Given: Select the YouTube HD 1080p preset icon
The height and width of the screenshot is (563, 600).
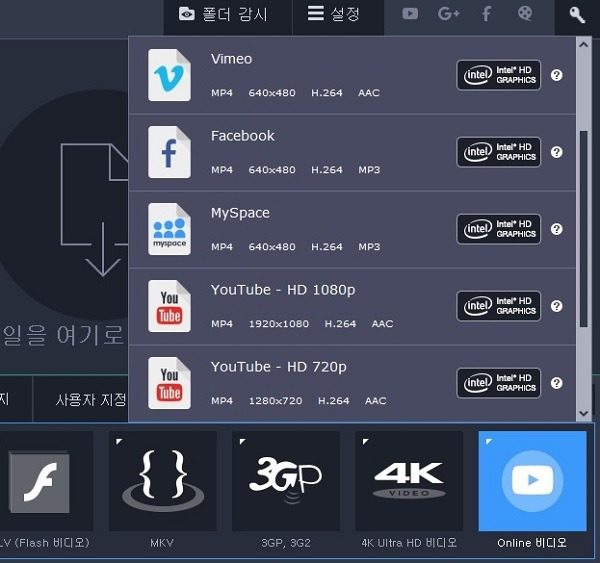Looking at the screenshot, I should pos(169,306).
